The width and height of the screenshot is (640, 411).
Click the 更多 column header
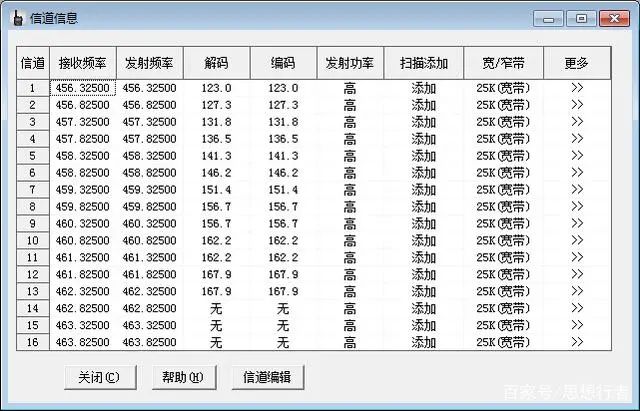(577, 63)
